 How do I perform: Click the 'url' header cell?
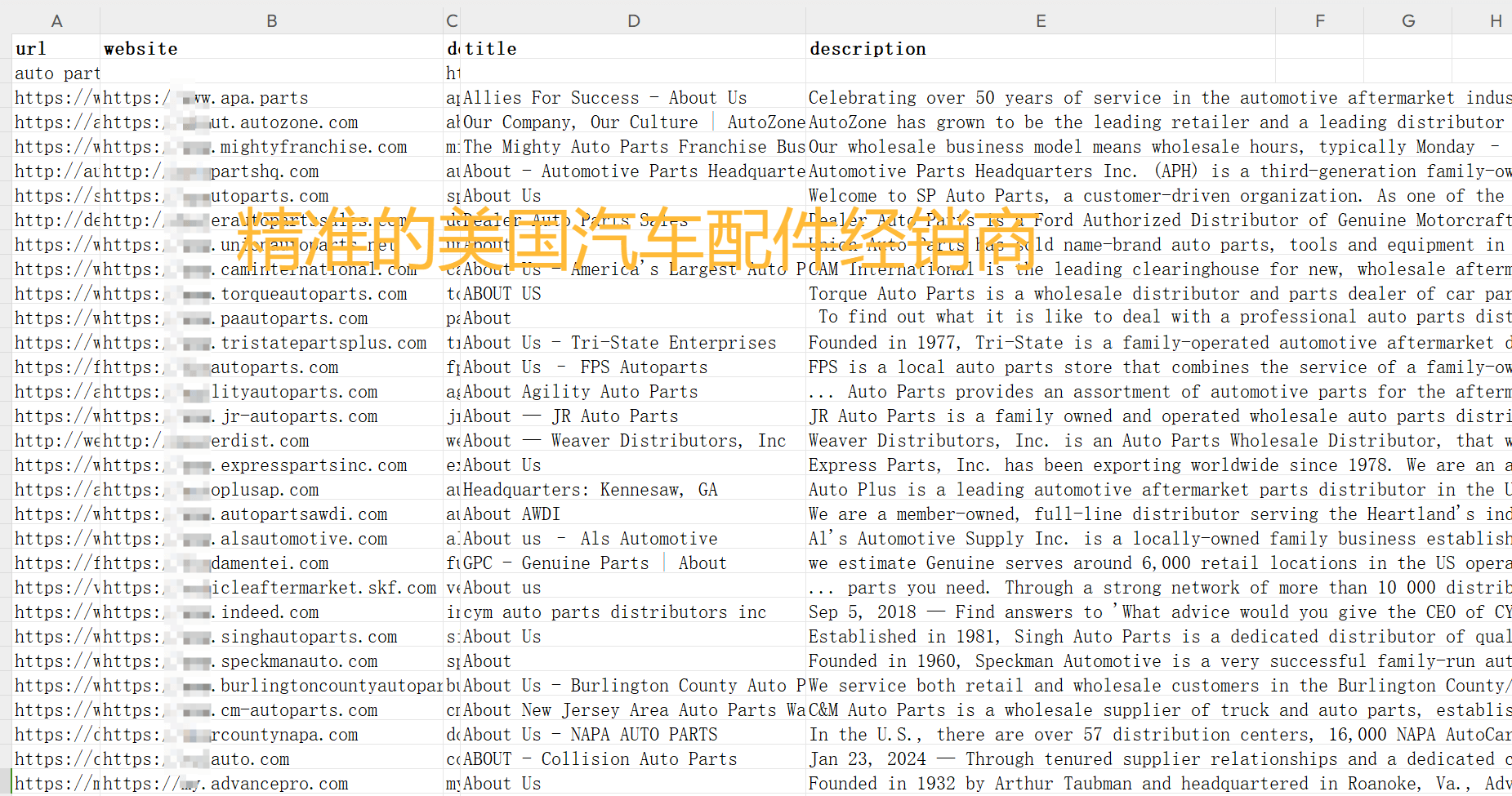point(56,48)
